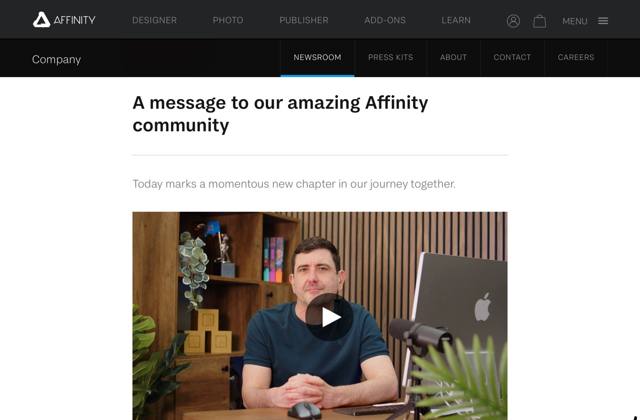Open the Careers tab
This screenshot has width=640, height=420.
(x=576, y=57)
